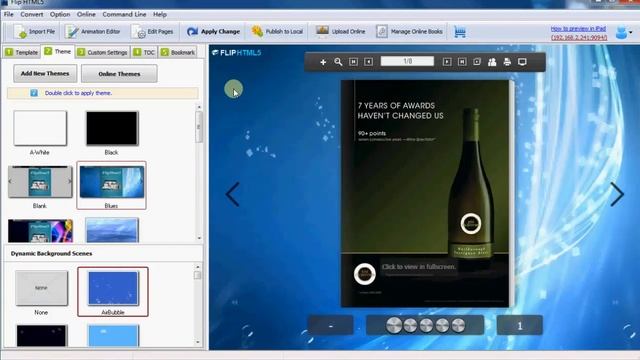The image size is (640, 360).
Task: Select the Theme tab
Action: point(58,51)
